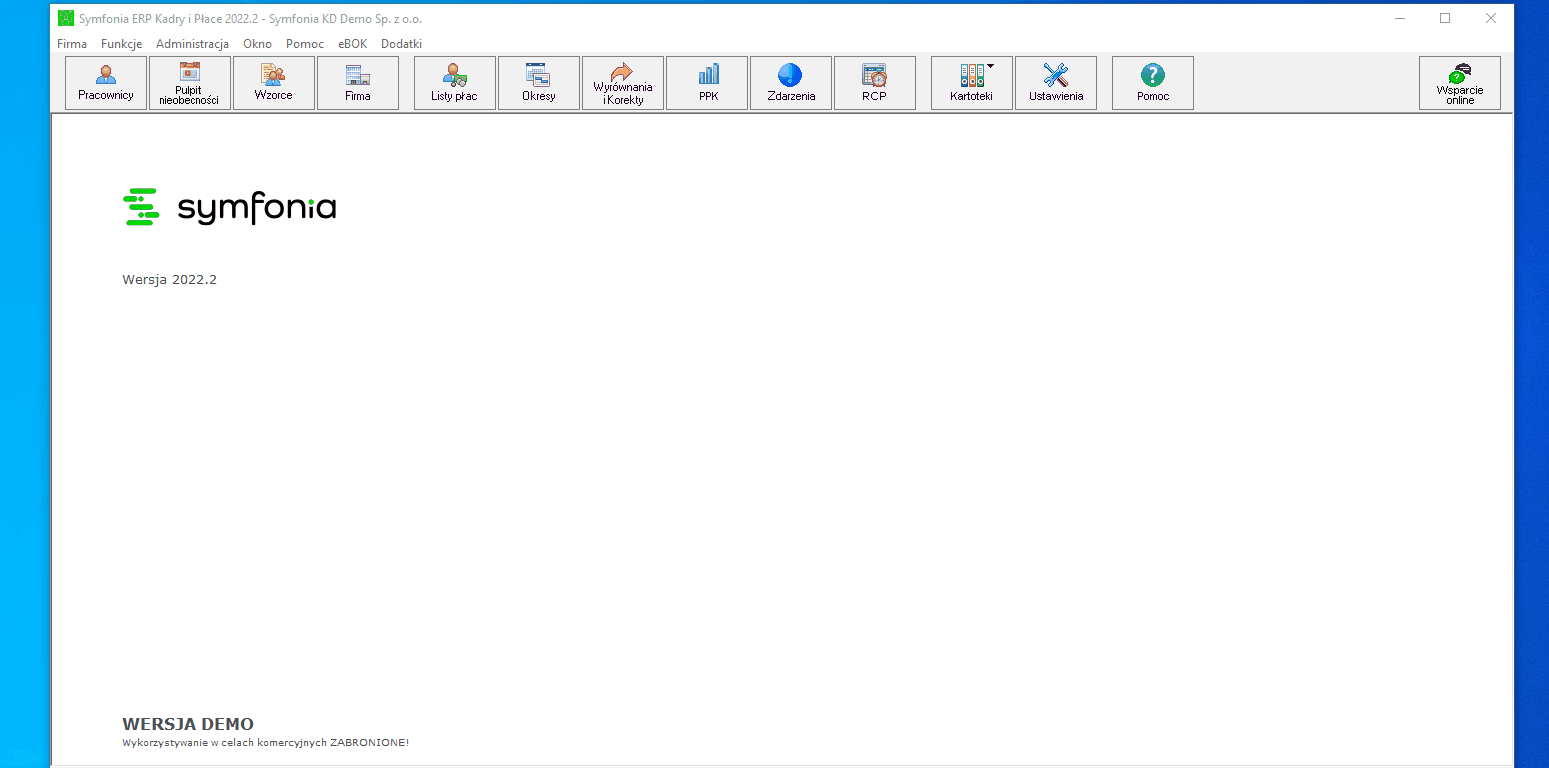Open the Wzorce templates toolbar button
This screenshot has height=768, width=1549.
click(274, 83)
